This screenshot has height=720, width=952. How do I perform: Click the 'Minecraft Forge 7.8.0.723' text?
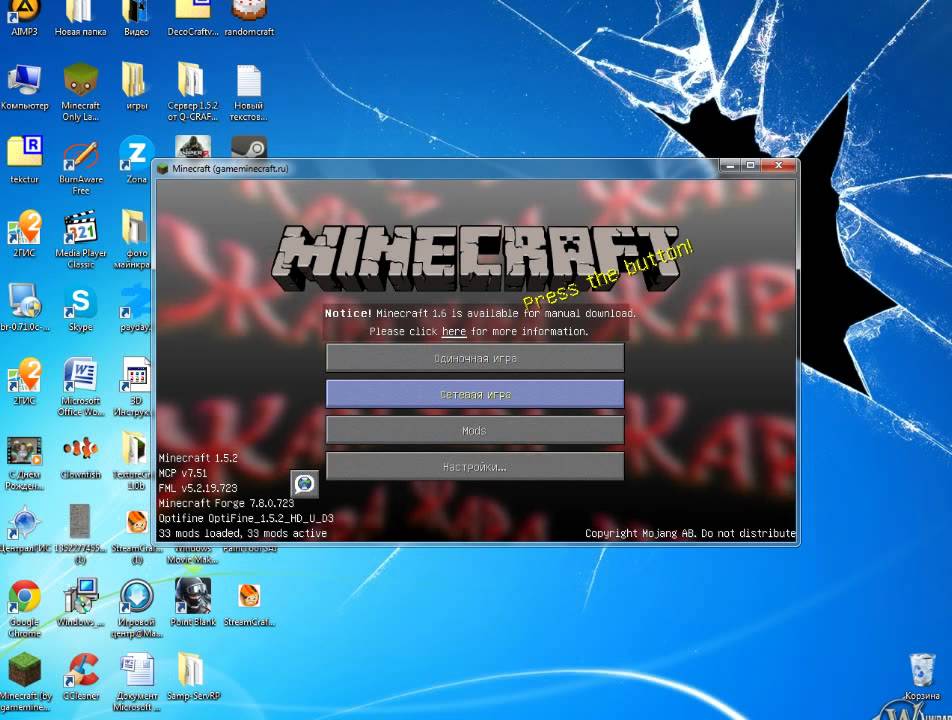point(226,503)
